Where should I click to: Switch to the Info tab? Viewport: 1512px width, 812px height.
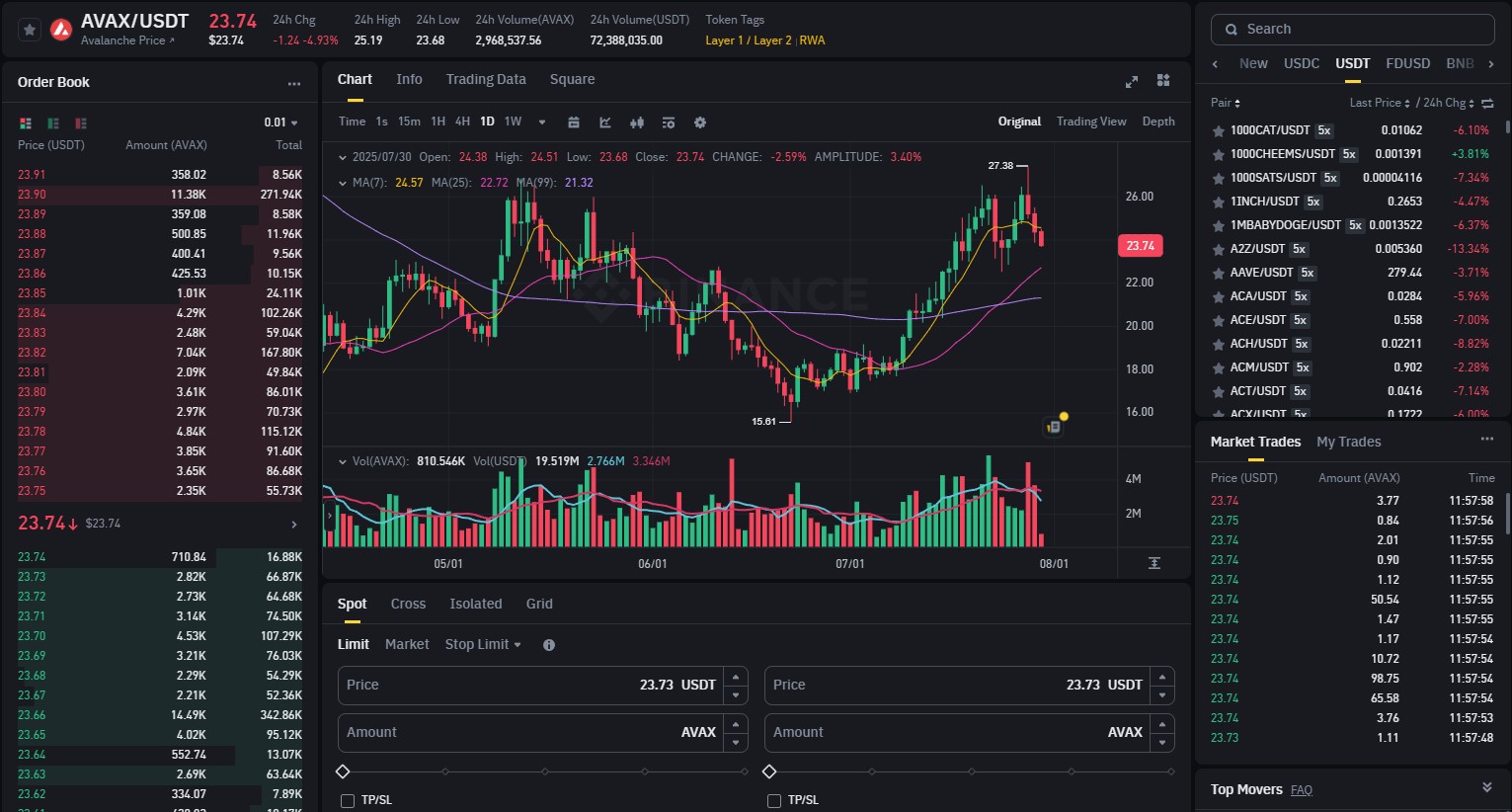(x=409, y=79)
